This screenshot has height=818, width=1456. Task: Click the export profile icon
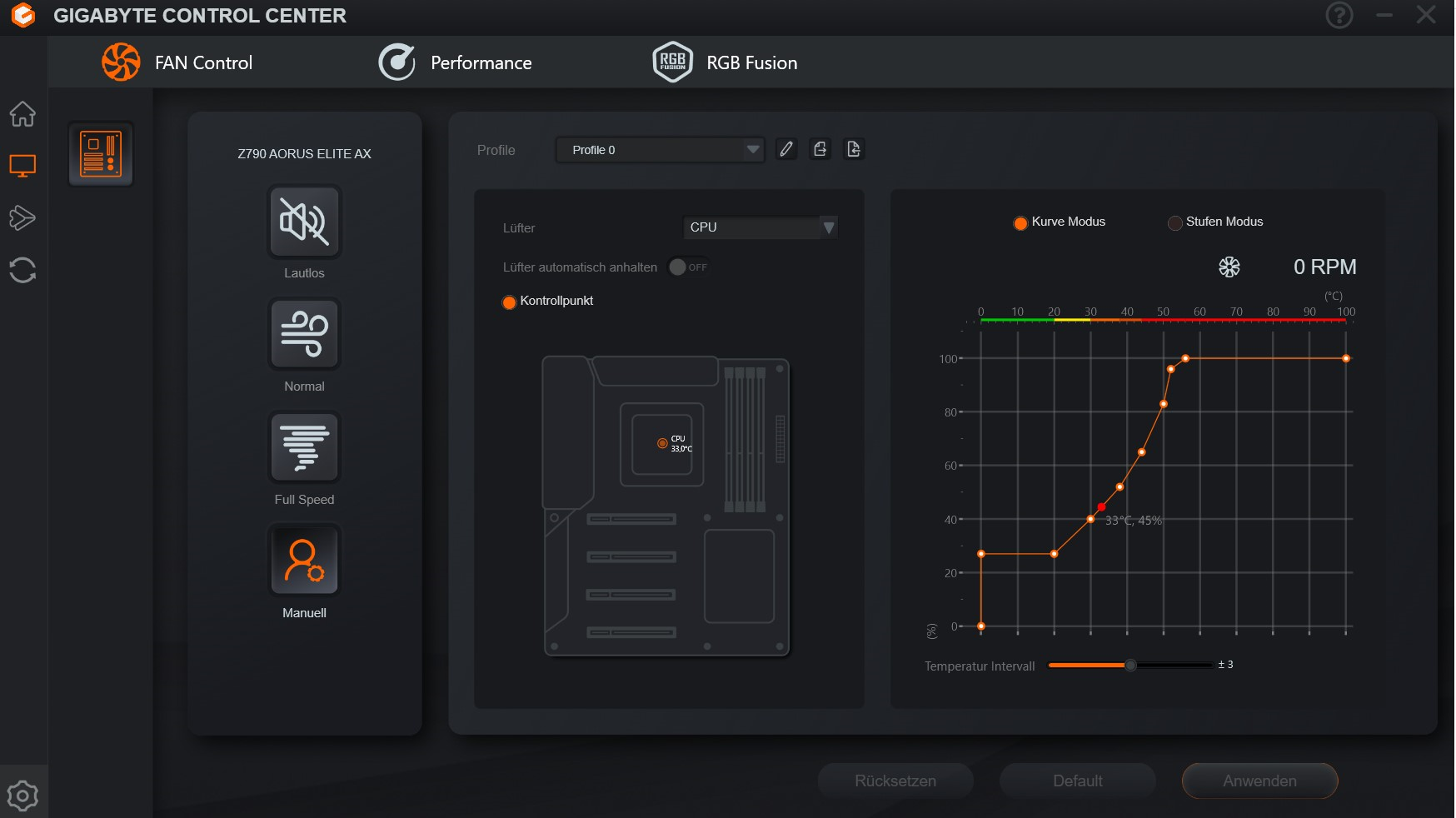[x=820, y=149]
